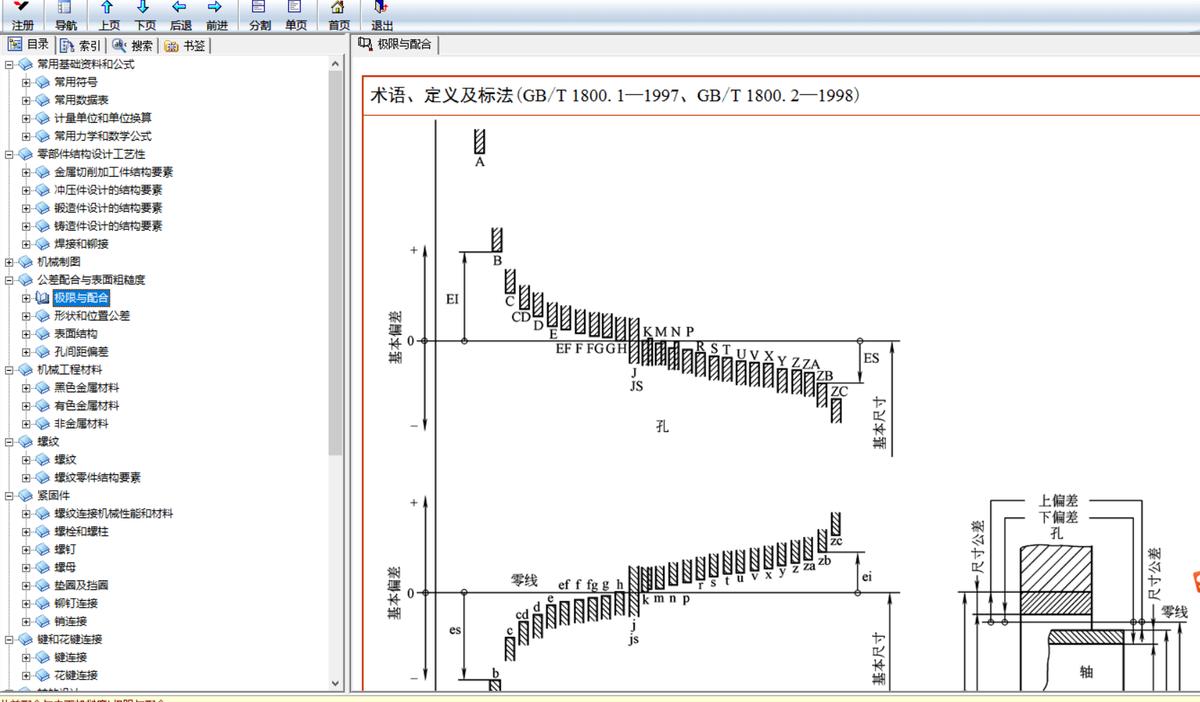The height and width of the screenshot is (702, 1200).
Task: Open the 搜索 search tab
Action: (132, 45)
